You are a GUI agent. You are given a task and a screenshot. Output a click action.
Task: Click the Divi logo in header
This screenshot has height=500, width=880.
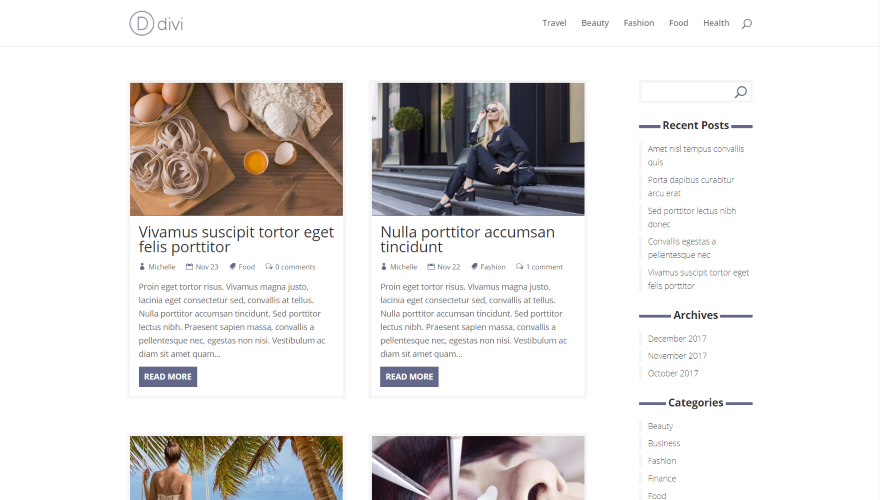157,24
